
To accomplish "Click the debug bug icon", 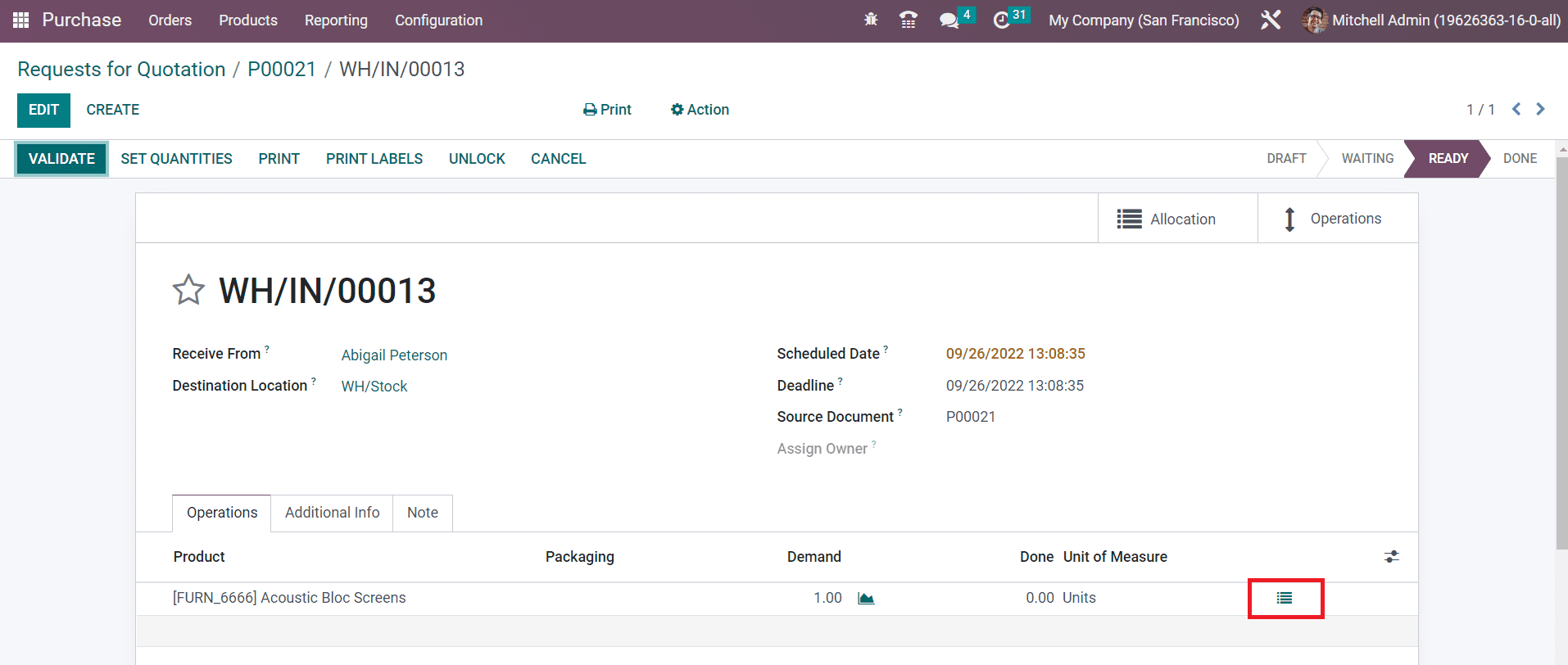I will (871, 20).
